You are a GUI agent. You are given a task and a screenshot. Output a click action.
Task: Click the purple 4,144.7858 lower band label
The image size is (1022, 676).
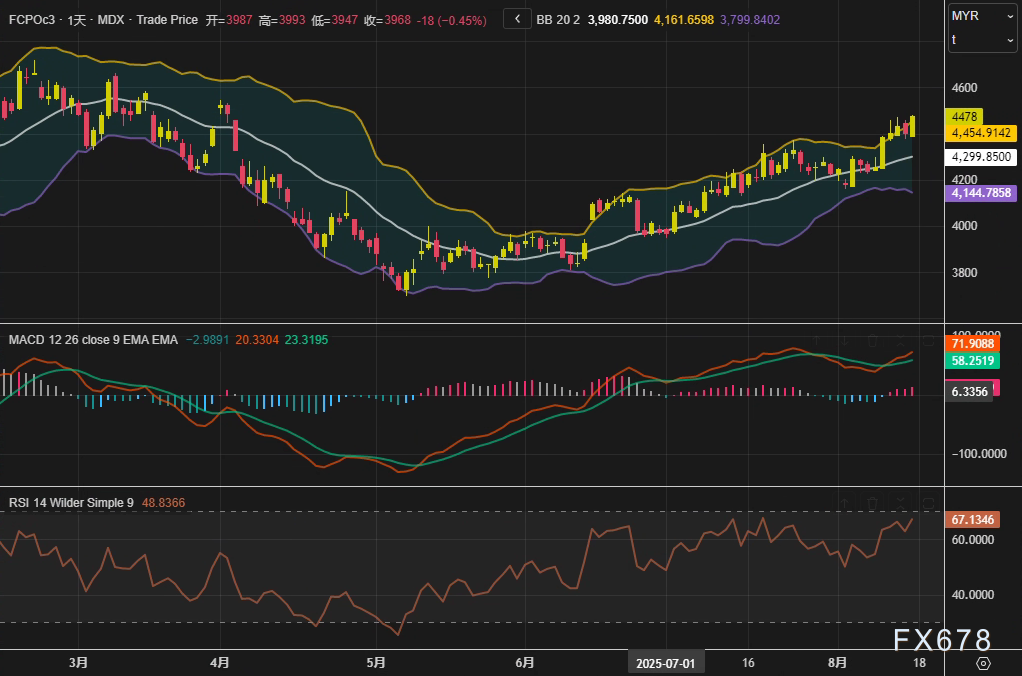[980, 193]
